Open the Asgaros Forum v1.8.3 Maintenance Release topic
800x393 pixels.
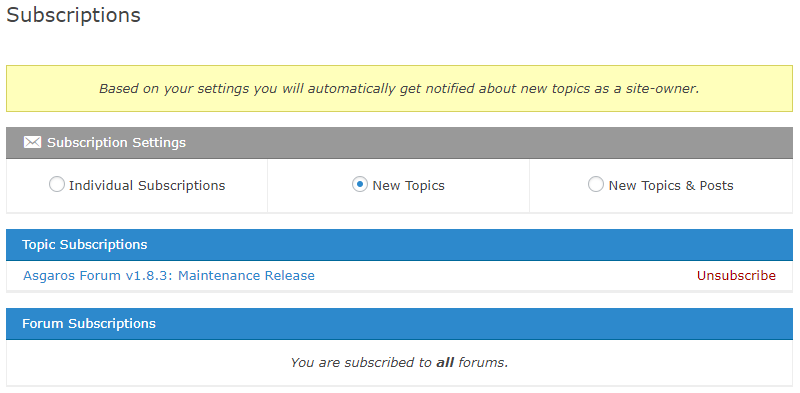[169, 276]
